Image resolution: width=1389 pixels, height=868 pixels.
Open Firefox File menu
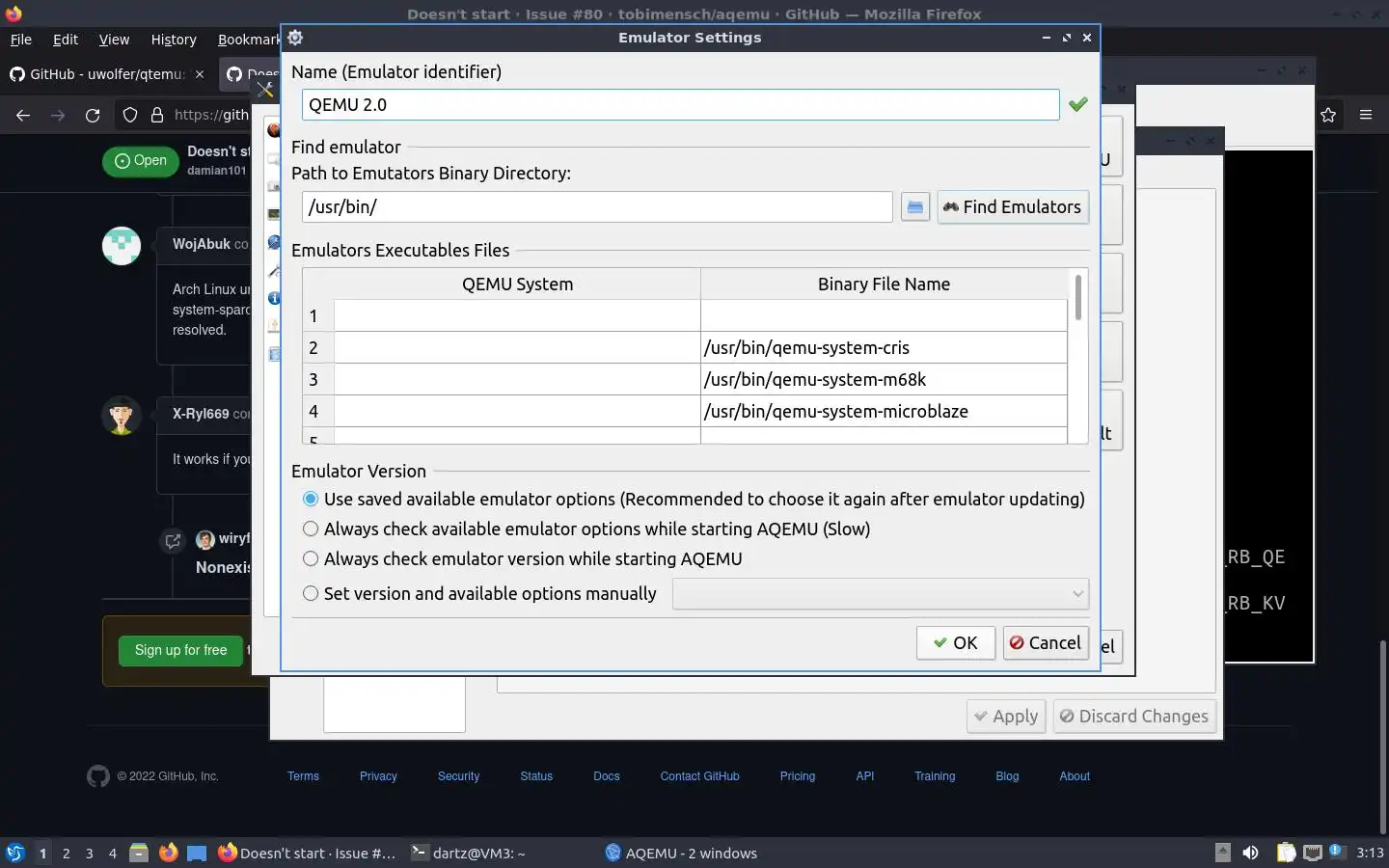tap(21, 40)
